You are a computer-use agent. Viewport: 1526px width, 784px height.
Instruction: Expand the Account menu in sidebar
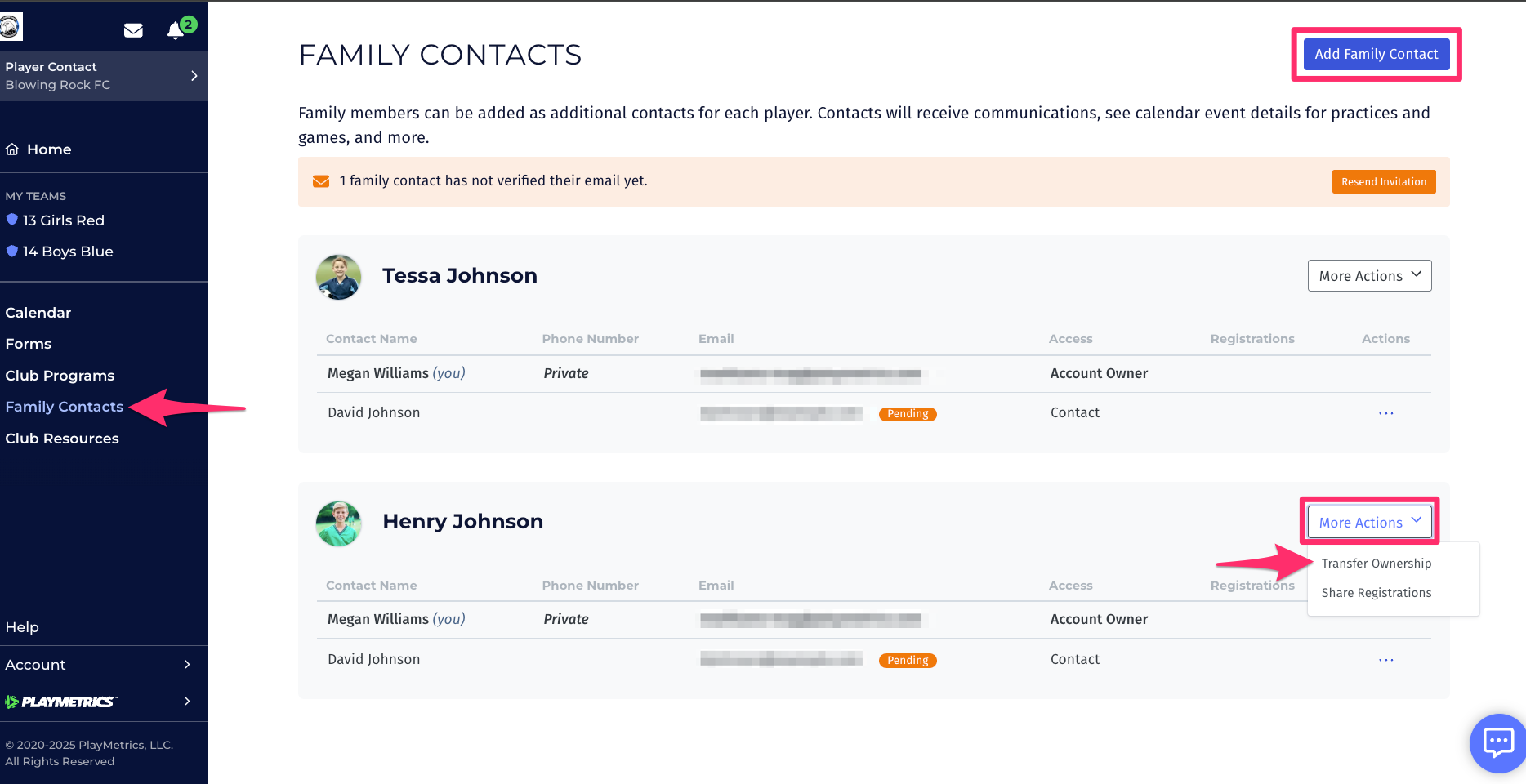[x=104, y=665]
